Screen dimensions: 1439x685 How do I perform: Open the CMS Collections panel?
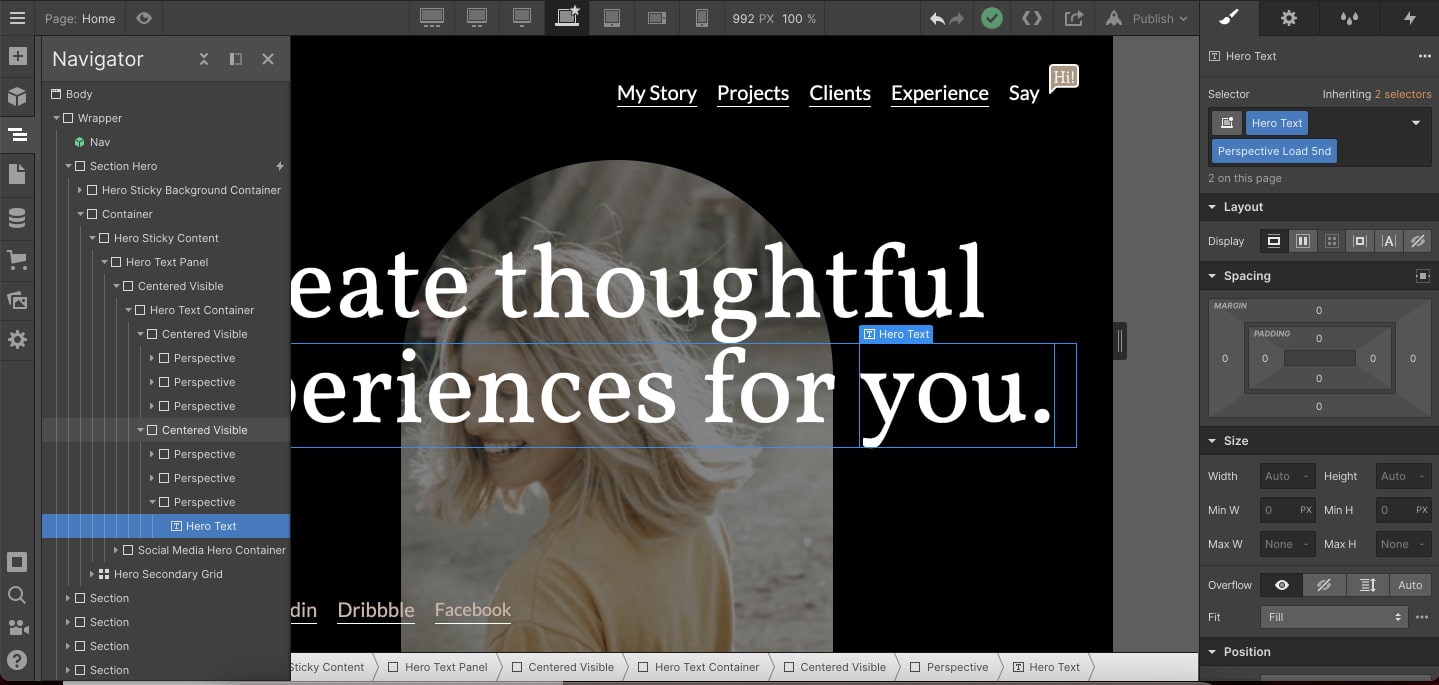pos(17,218)
